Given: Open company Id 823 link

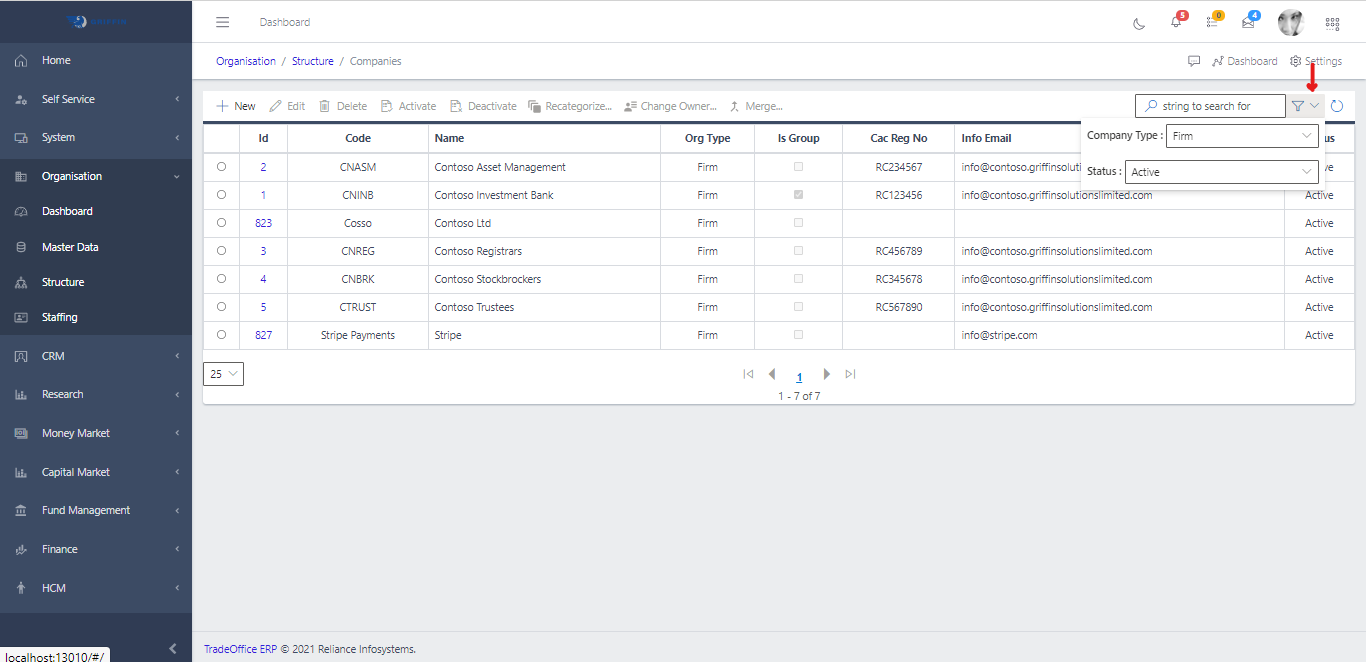Looking at the screenshot, I should (263, 223).
